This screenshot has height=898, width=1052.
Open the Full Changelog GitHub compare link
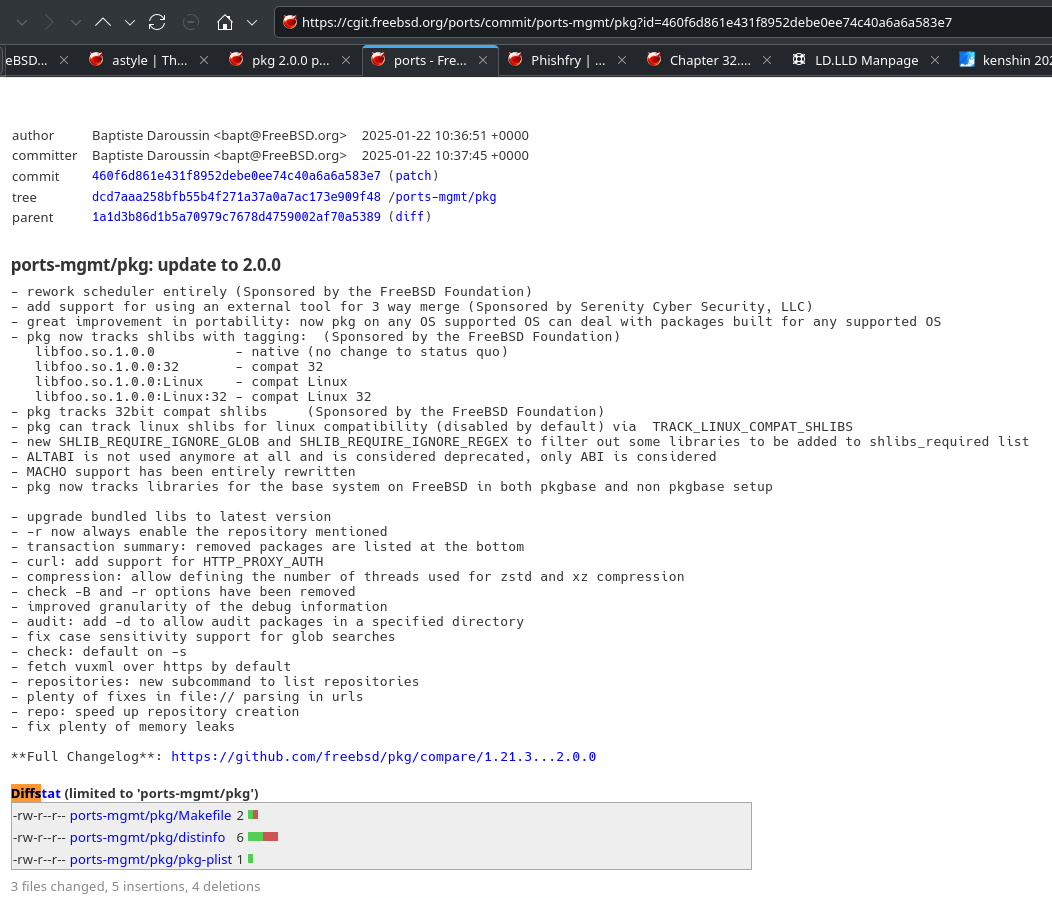tap(383, 757)
